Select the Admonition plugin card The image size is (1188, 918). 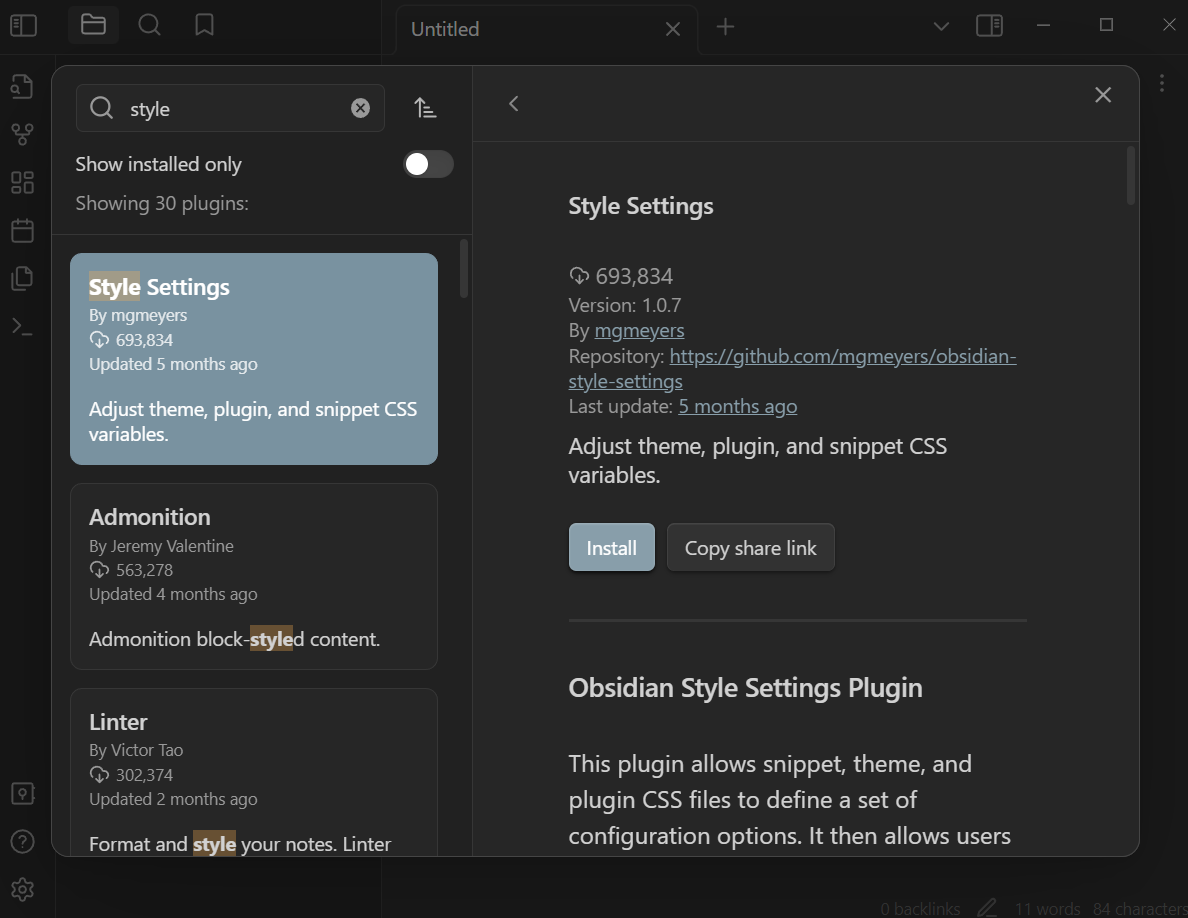(254, 576)
